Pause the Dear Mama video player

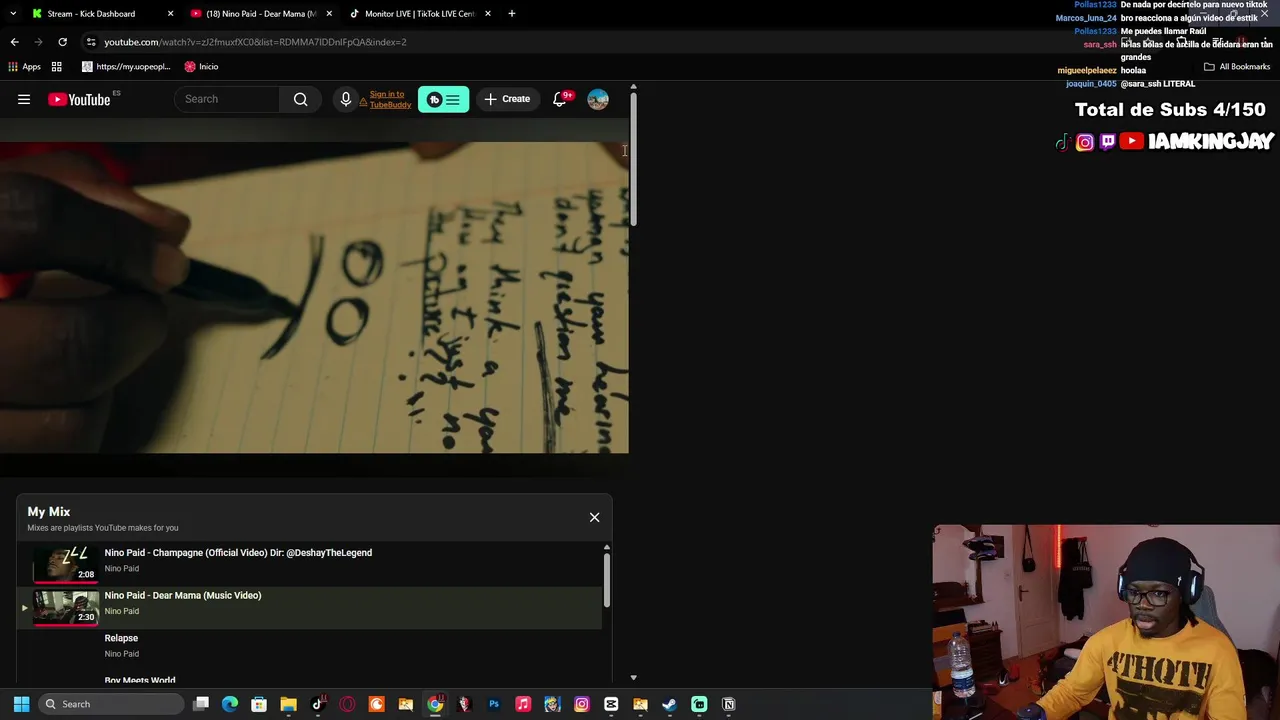[314, 297]
